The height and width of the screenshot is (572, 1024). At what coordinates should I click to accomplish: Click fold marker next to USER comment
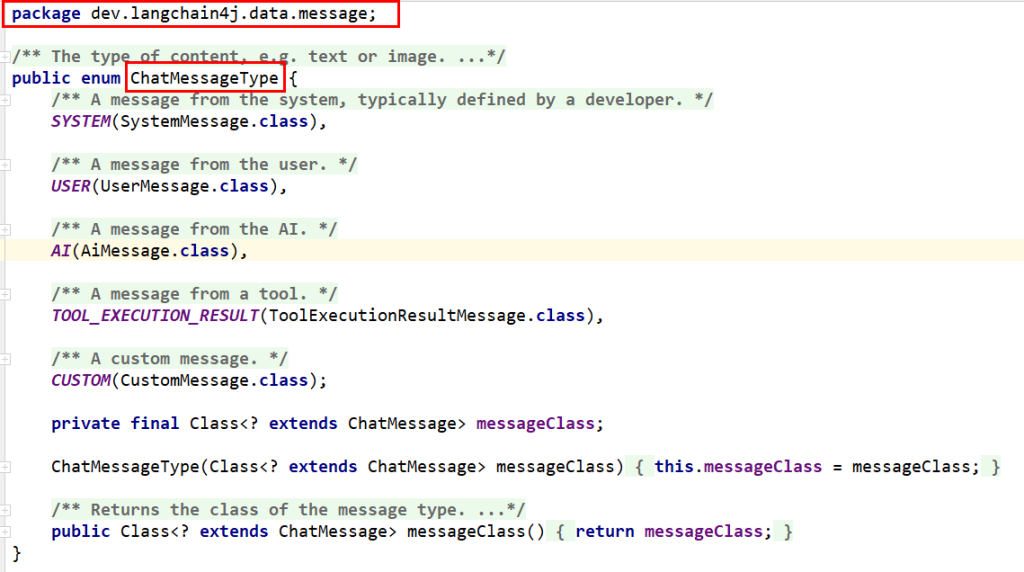coord(6,164)
